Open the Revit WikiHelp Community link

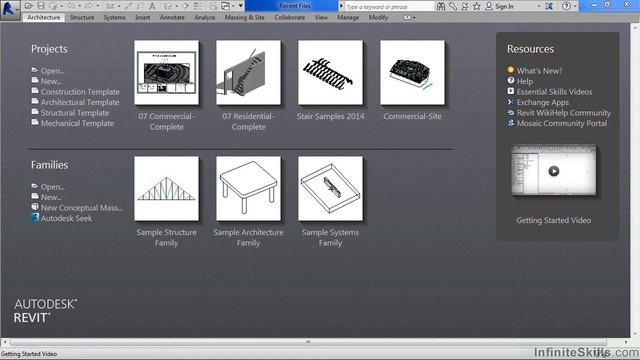pyautogui.click(x=564, y=113)
